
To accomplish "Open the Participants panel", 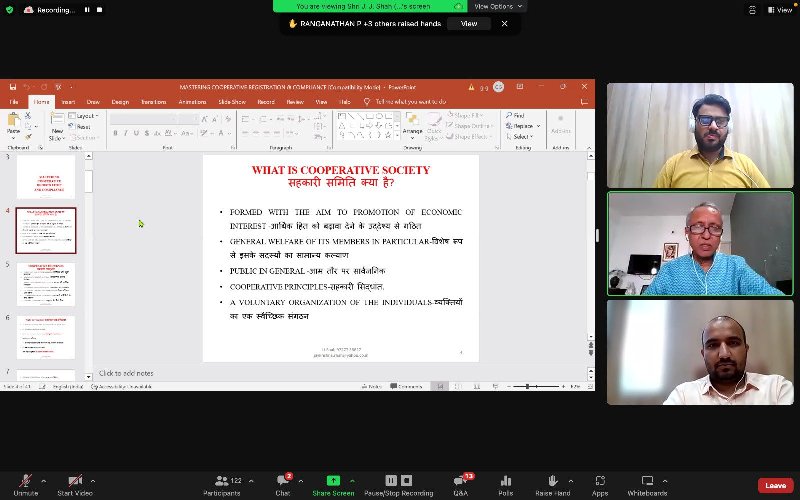I will tap(221, 481).
